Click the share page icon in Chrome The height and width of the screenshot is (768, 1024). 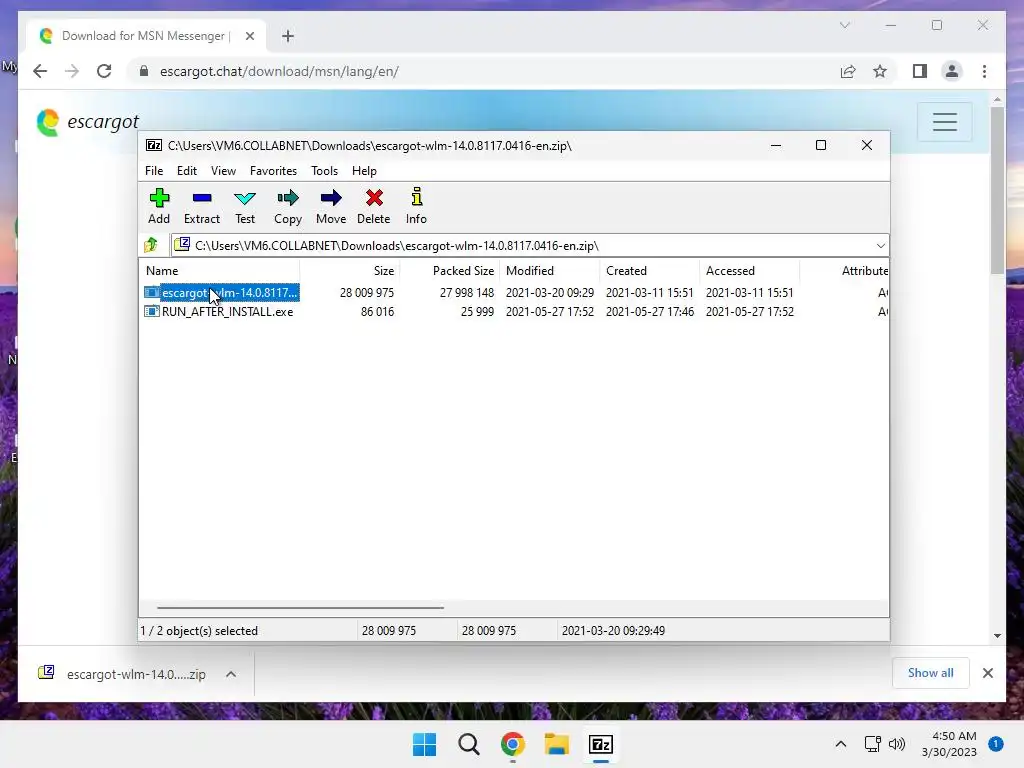click(x=848, y=71)
